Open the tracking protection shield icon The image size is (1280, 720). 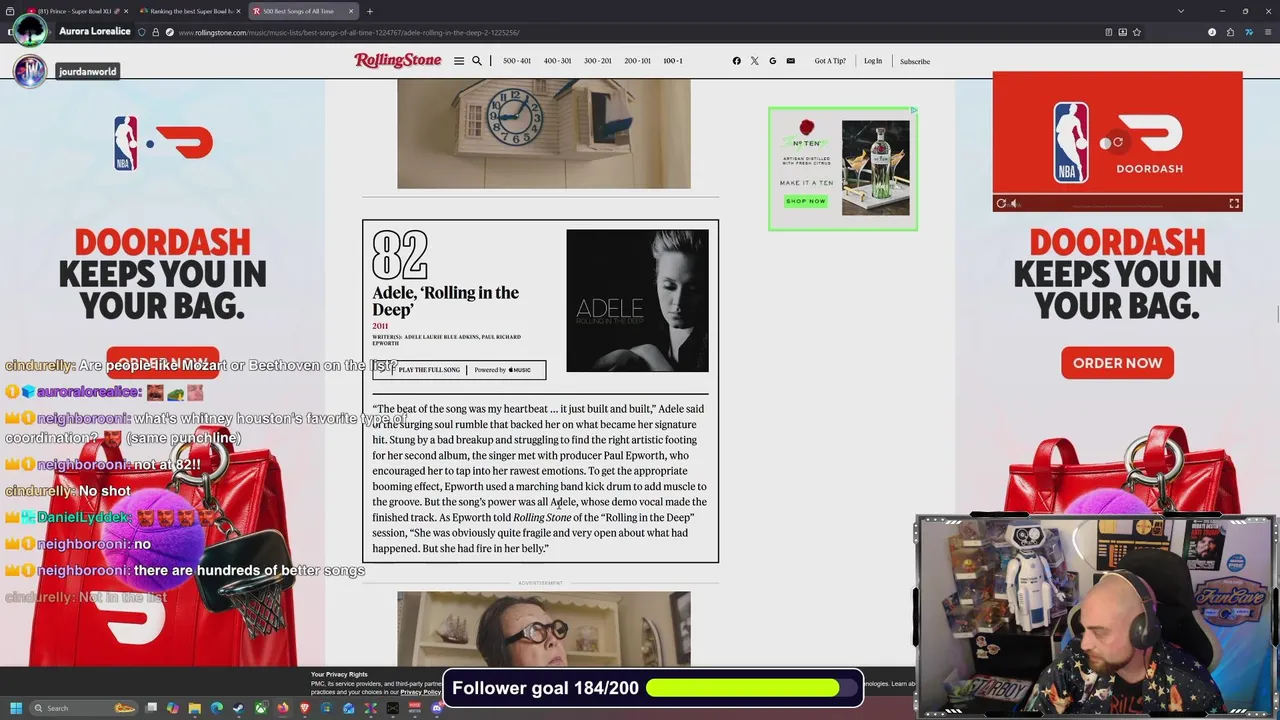[142, 32]
